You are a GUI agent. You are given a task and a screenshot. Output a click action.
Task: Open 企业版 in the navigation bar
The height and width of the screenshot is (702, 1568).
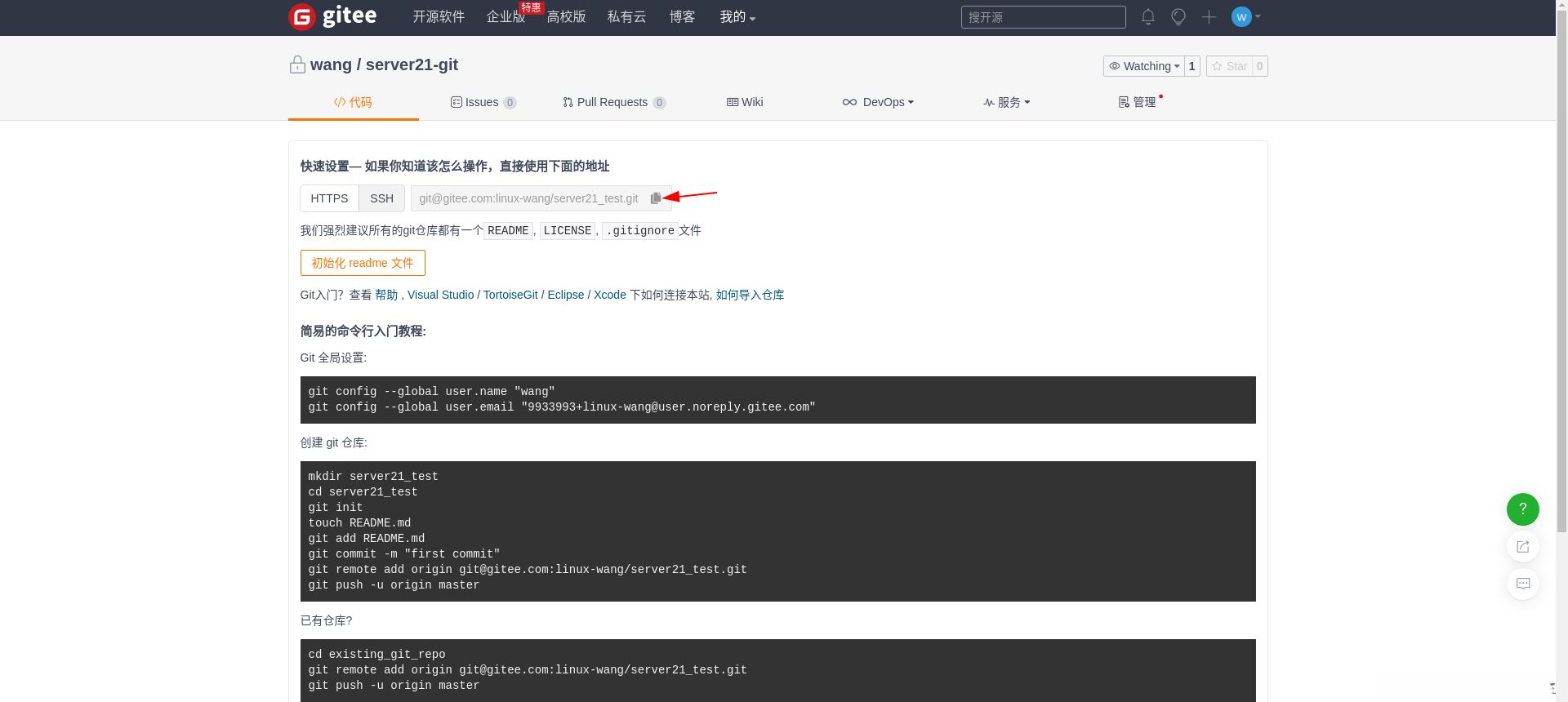tap(506, 17)
